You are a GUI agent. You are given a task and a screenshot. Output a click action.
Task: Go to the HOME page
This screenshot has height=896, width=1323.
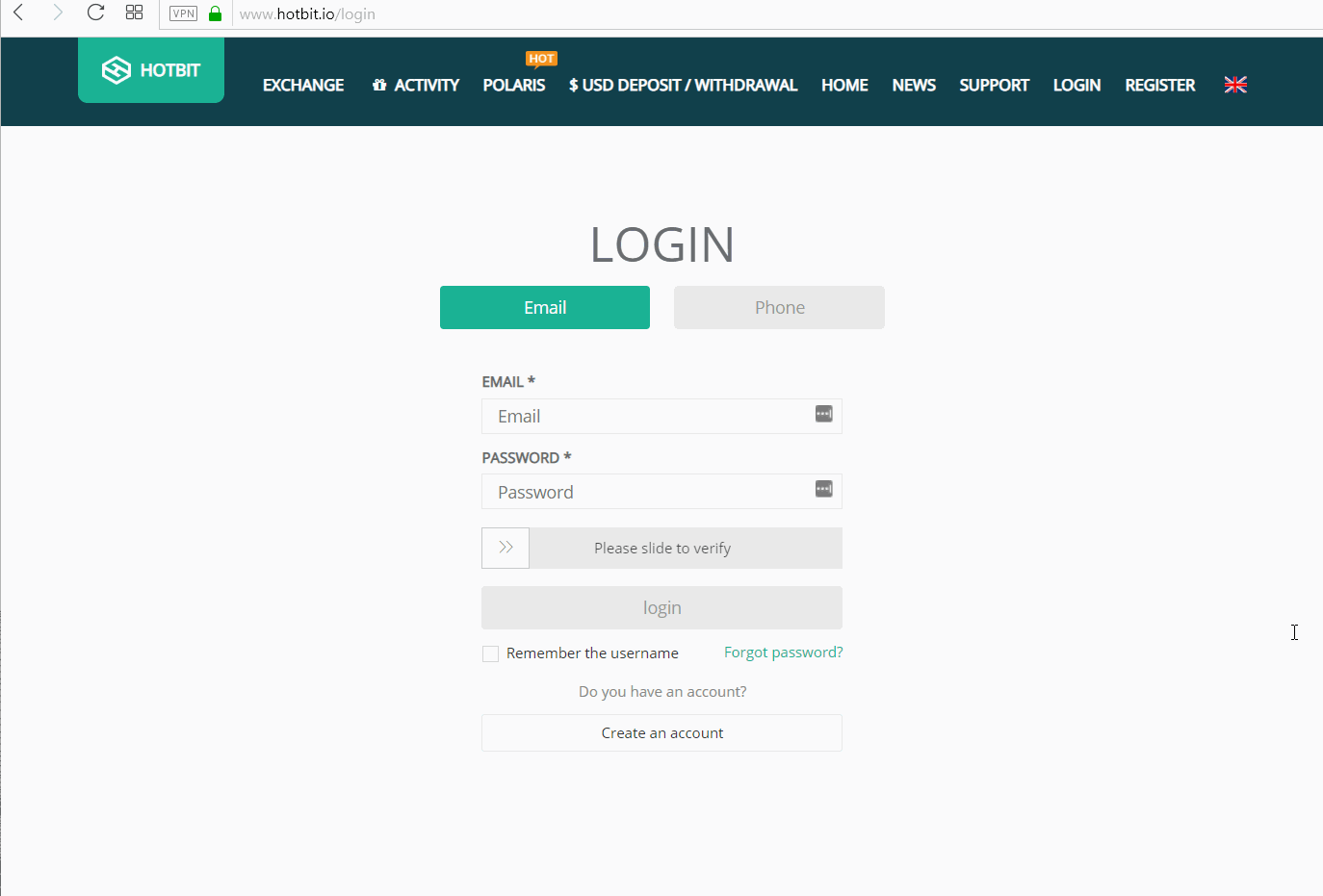[x=844, y=85]
